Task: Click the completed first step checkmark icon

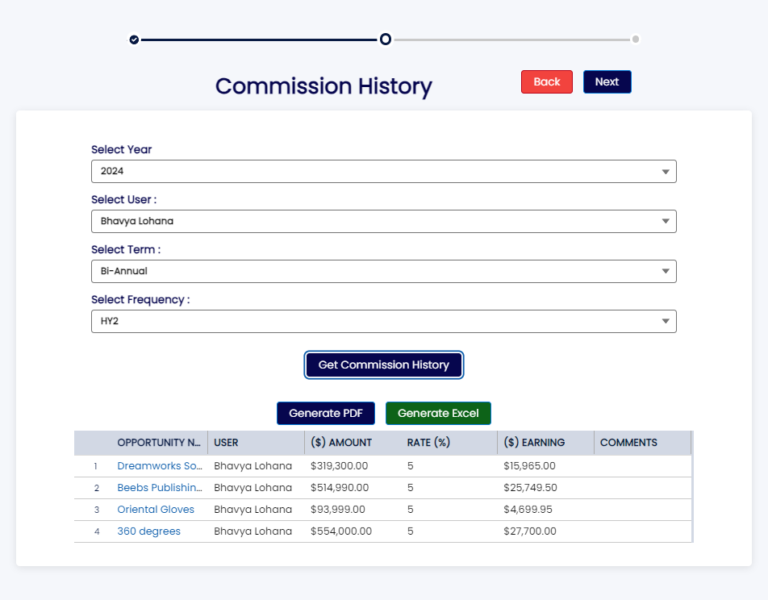Action: tap(134, 39)
